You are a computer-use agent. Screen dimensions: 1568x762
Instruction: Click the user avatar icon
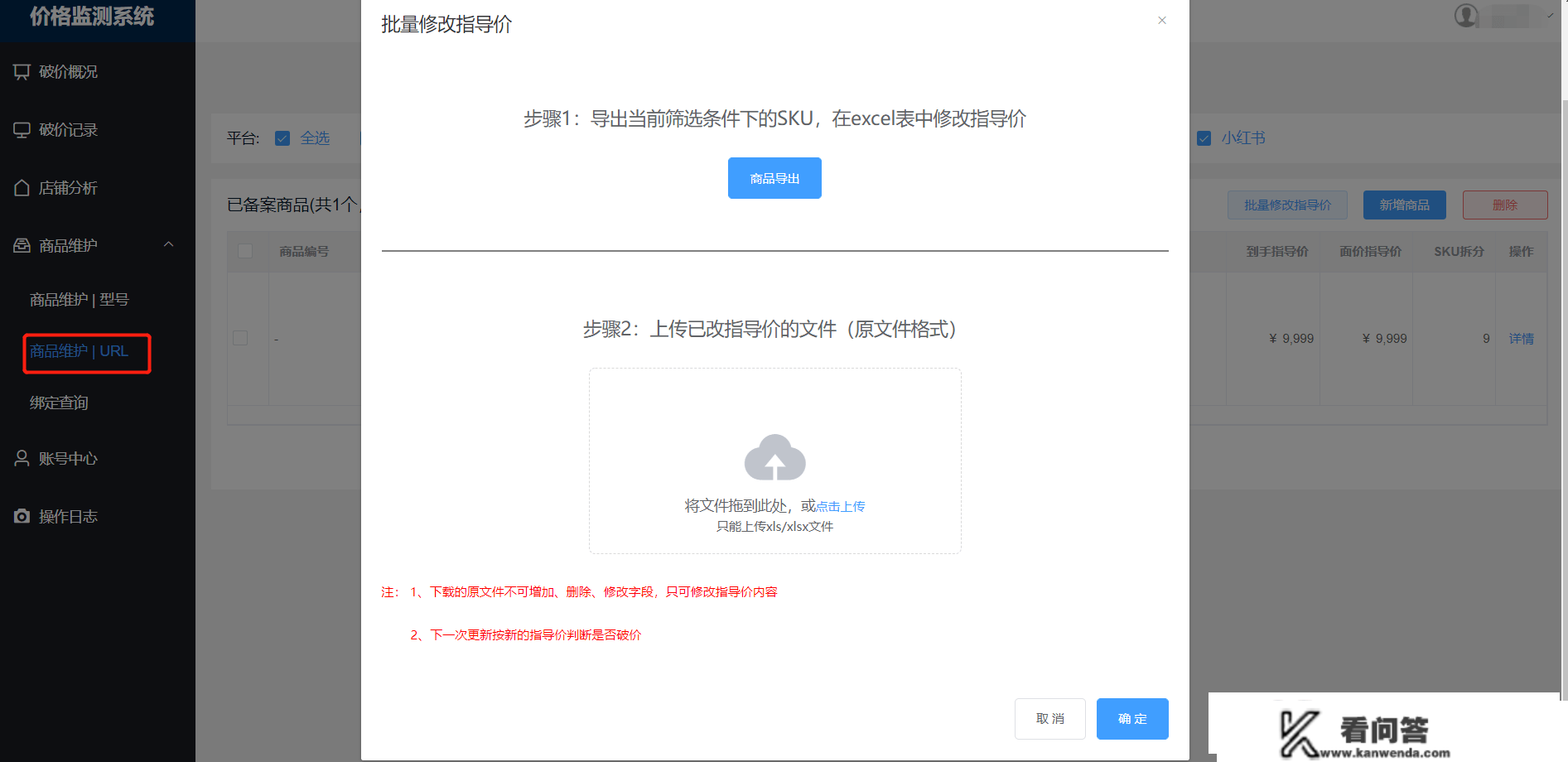(x=1466, y=16)
